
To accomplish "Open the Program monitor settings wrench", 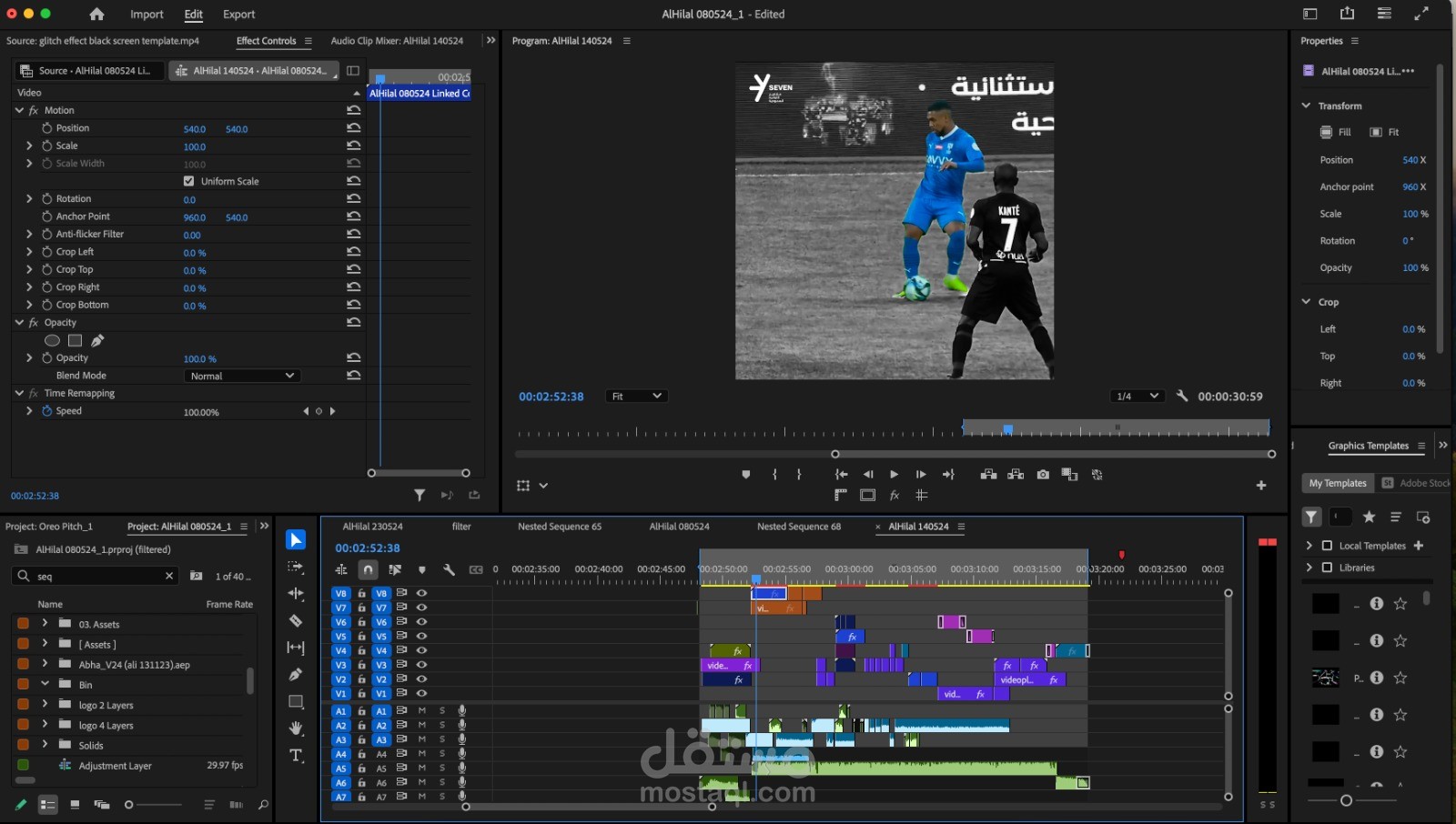I will [x=1182, y=397].
